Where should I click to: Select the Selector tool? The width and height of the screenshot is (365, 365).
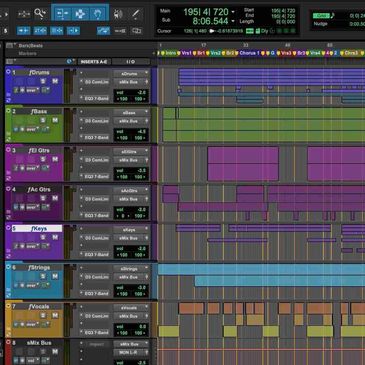(x=80, y=14)
